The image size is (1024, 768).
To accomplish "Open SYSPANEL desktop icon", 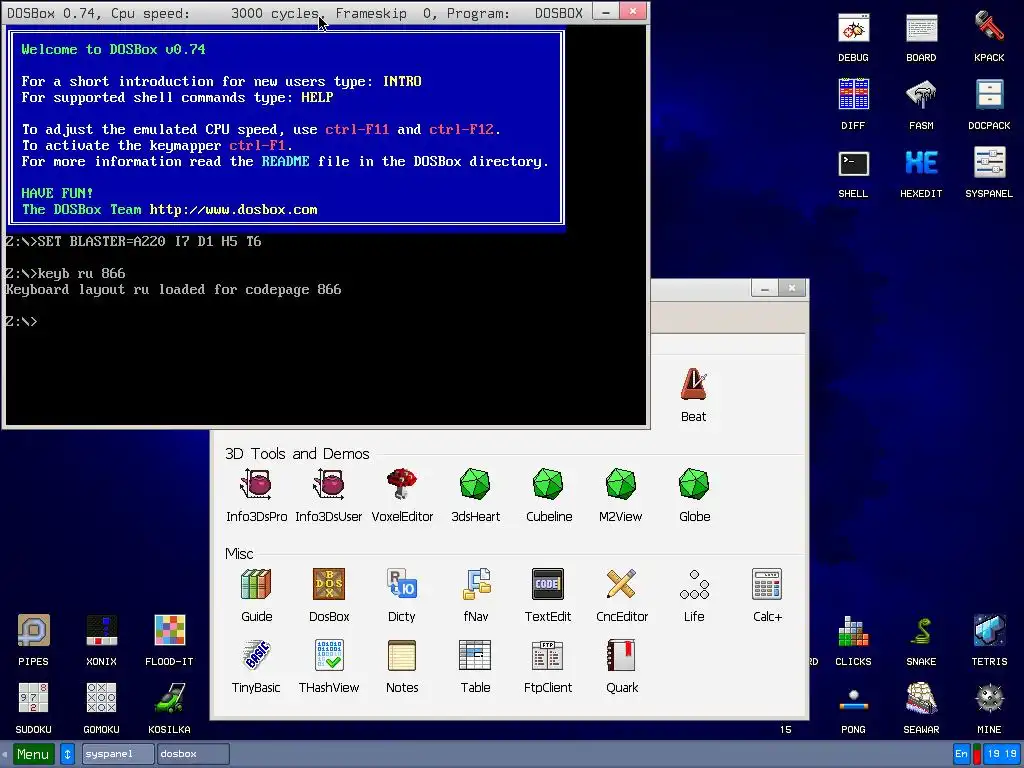I will coord(989,173).
